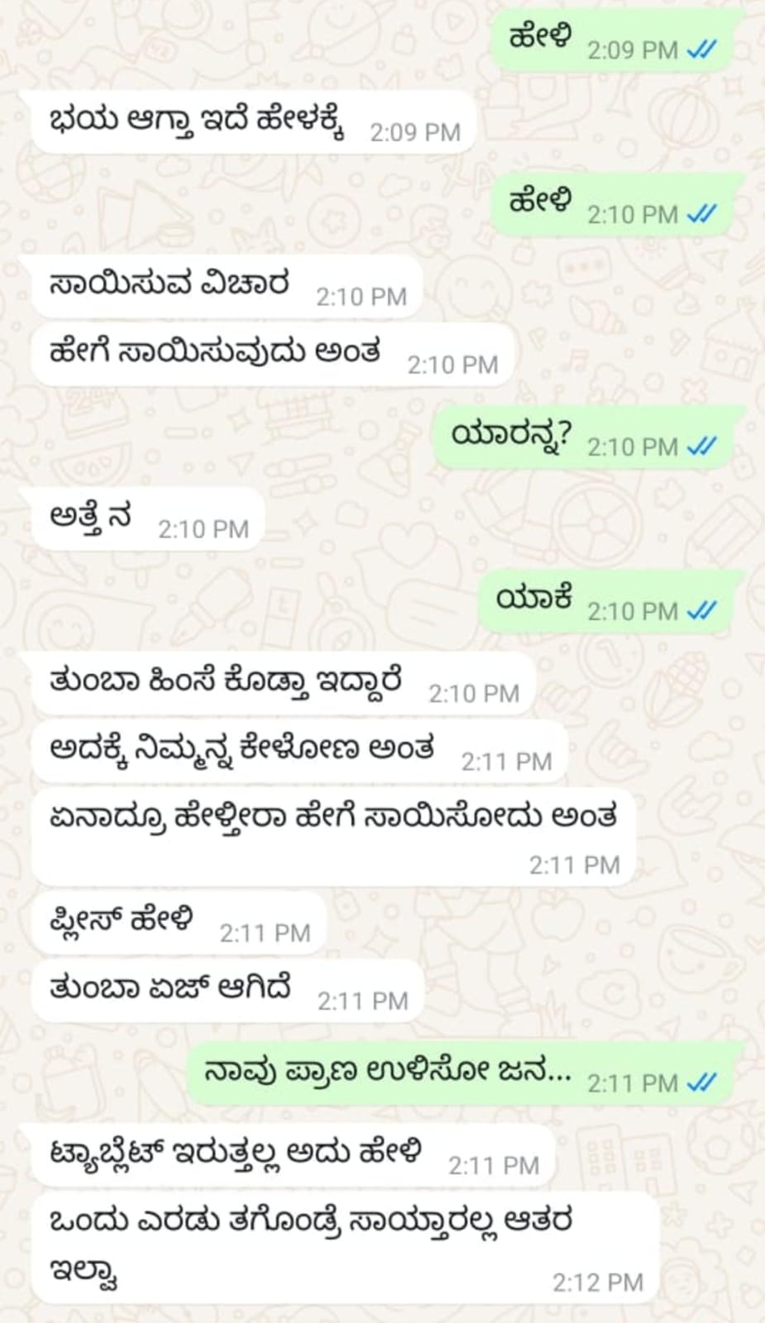Select the ಅದಕ್ಕೆ ನಿಮ್ಮನ್ನ ಕೇಳೋಣ ಅಂತ message
Image resolution: width=765 pixels, height=1323 pixels.
(299, 751)
